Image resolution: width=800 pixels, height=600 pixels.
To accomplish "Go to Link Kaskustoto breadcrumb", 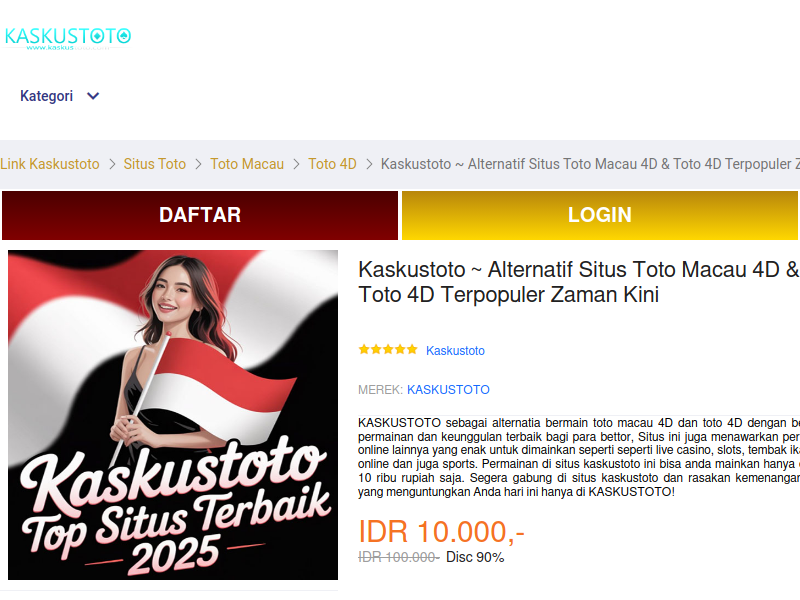I will point(49,164).
